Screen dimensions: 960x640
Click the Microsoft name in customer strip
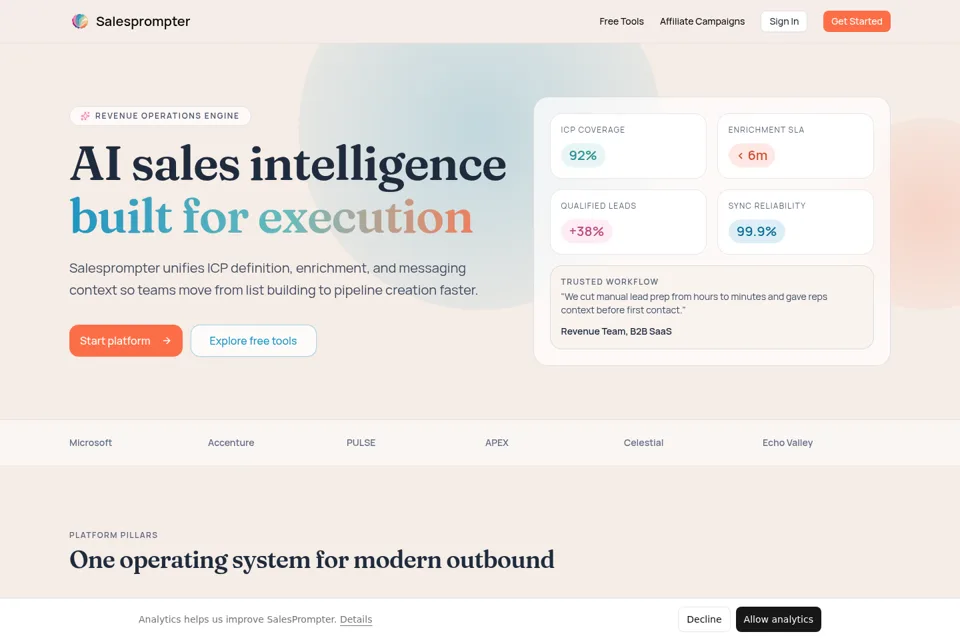click(91, 443)
